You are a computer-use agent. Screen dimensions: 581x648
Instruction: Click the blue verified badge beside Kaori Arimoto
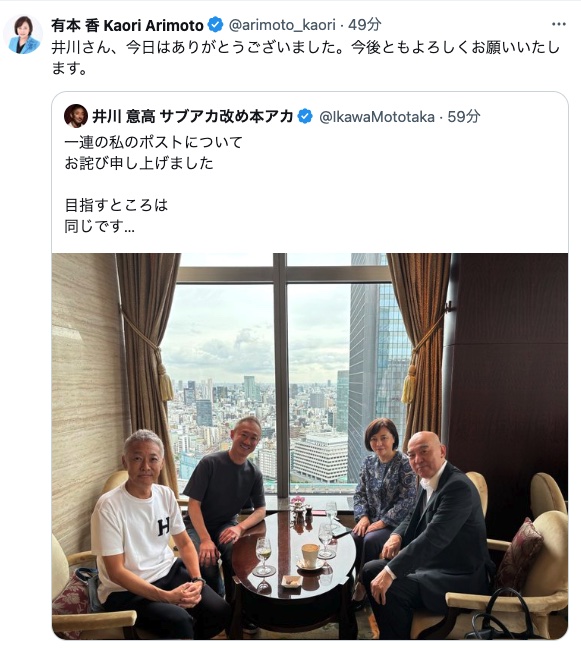[215, 25]
